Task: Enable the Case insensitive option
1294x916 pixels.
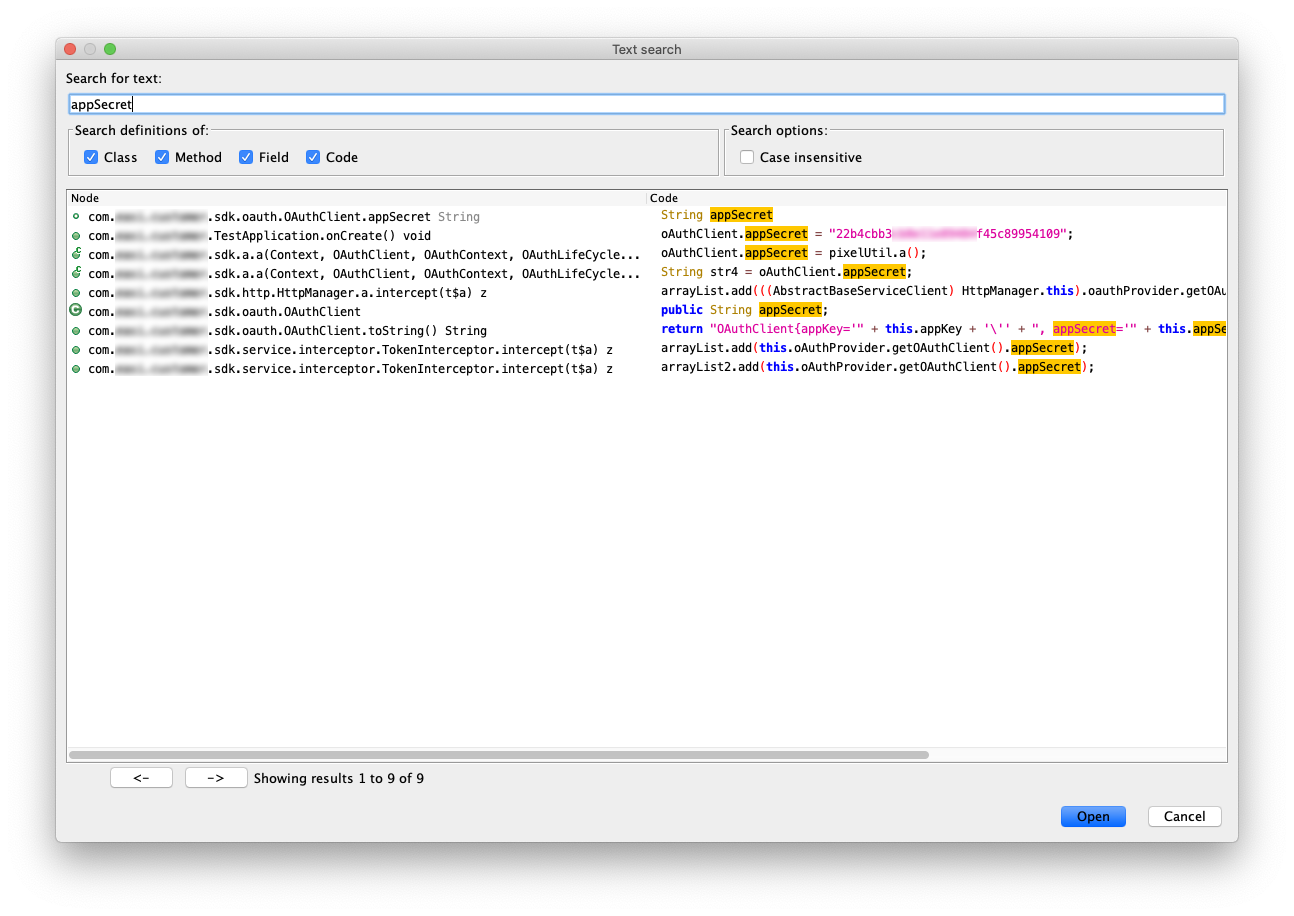Action: pos(747,157)
